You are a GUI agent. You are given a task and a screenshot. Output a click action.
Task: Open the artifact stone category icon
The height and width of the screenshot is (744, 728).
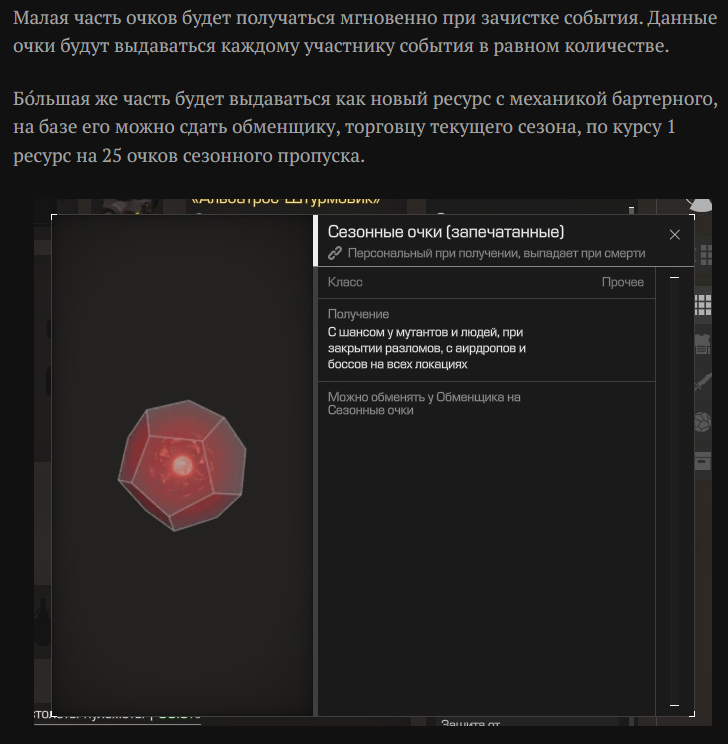click(703, 422)
